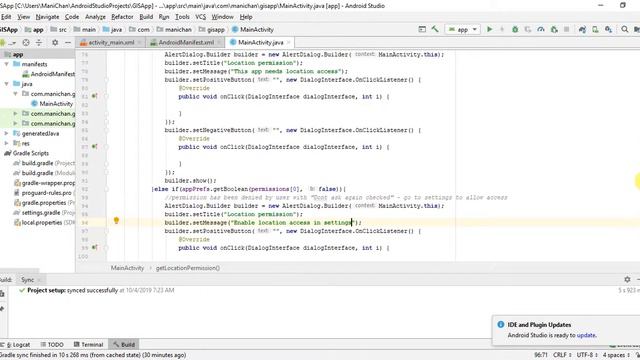Screen dimensions: 640x360
Task: Open project panel settings gear
Action: (x=55, y=42)
